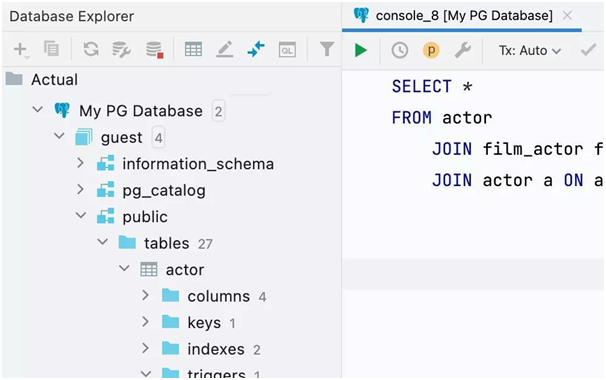Select My PG Database data source
Screen dimensions: 606x380
tap(141, 111)
